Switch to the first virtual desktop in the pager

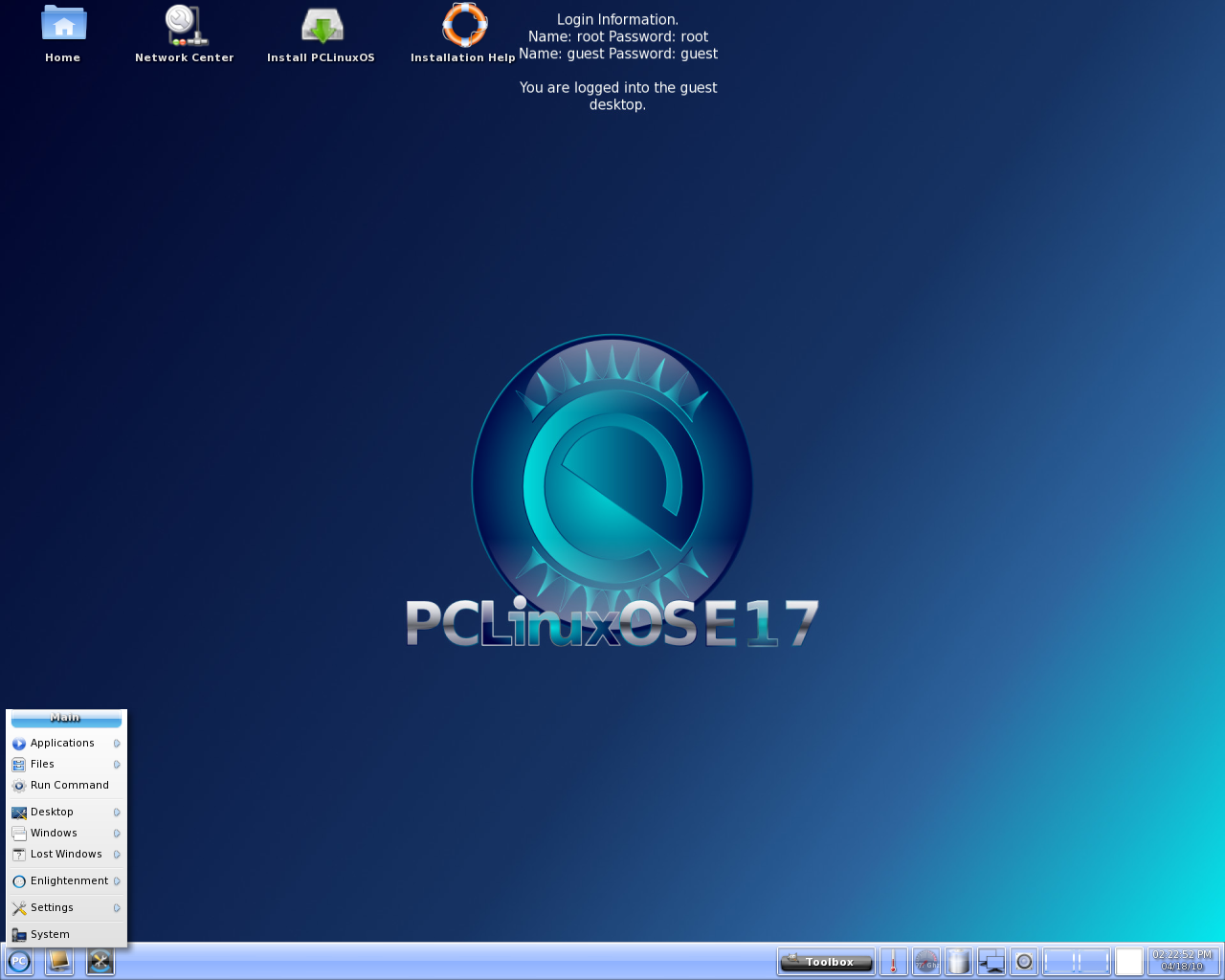click(x=1060, y=961)
